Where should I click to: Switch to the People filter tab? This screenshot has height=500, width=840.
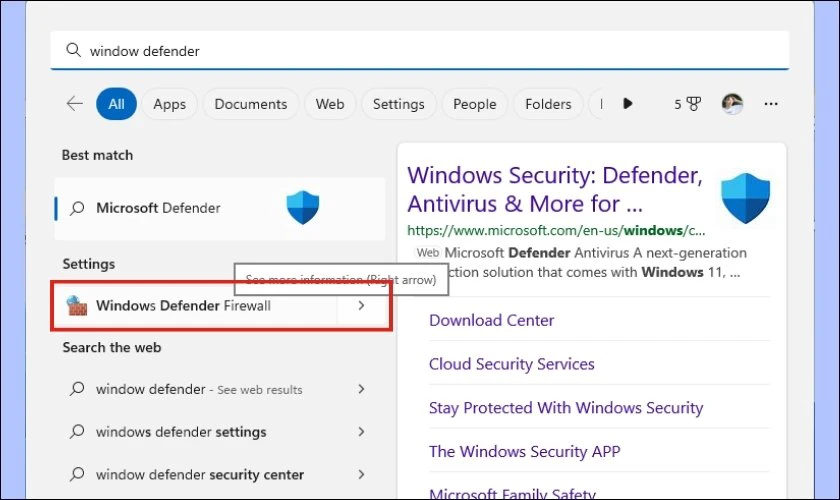coord(475,104)
